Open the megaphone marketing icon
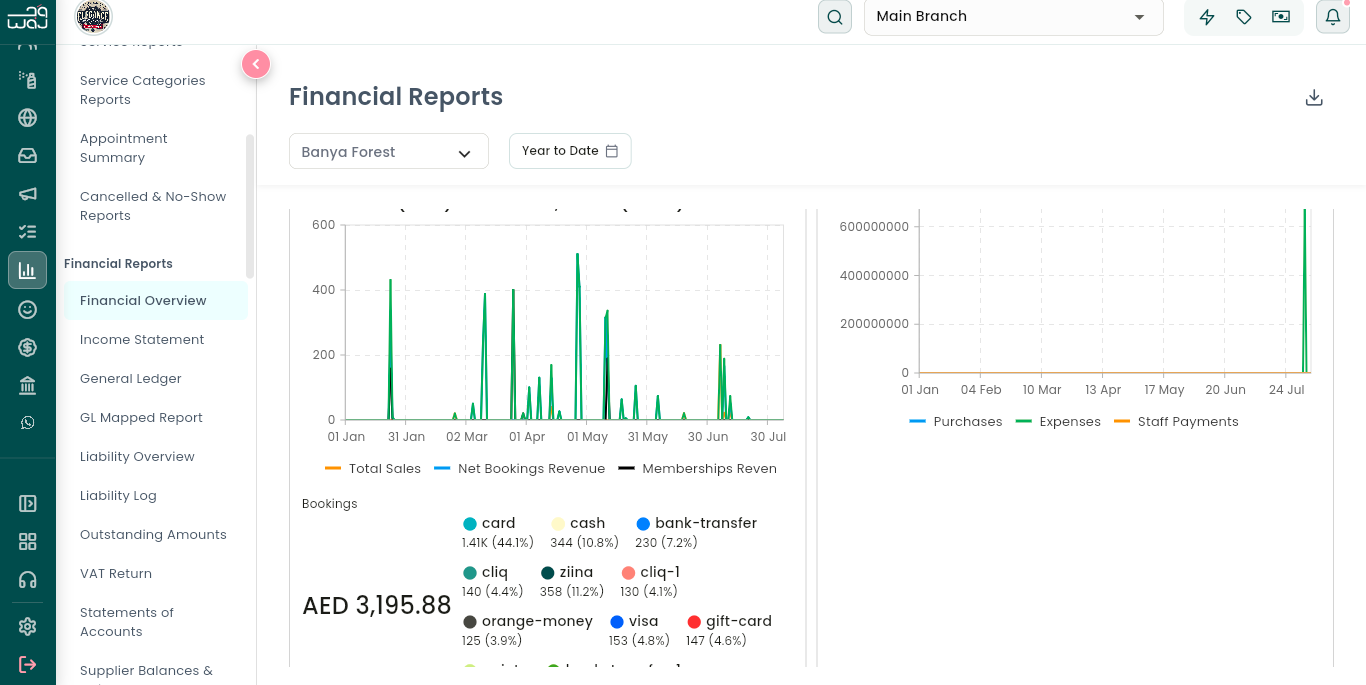The height and width of the screenshot is (685, 1366). (x=28, y=194)
